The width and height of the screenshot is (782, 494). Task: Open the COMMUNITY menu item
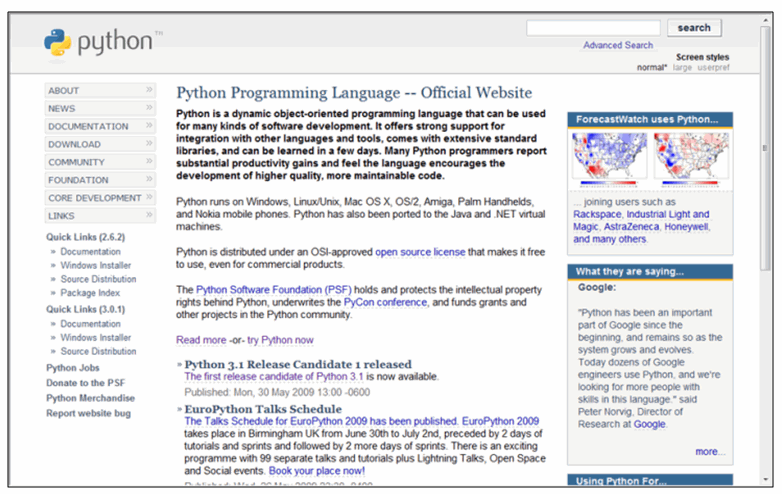(x=100, y=162)
